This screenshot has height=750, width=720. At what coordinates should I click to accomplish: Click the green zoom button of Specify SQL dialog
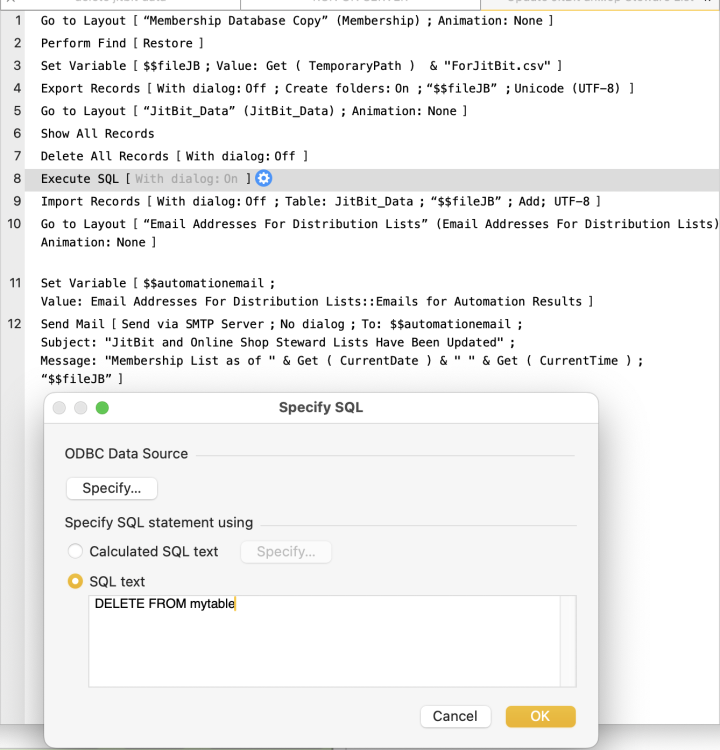click(x=102, y=408)
